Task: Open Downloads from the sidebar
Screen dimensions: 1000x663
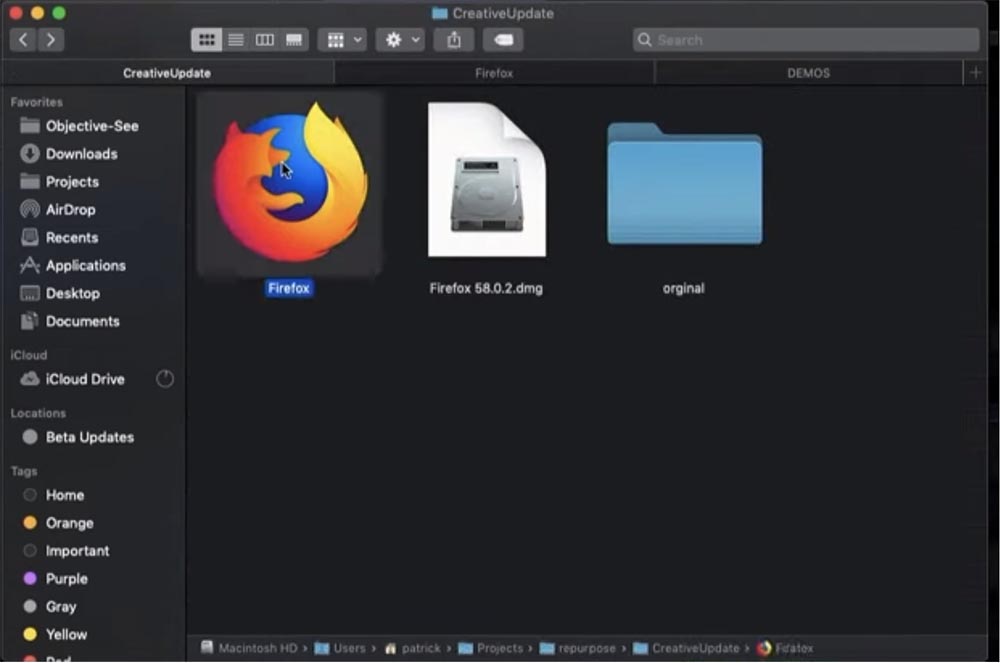Action: (x=81, y=154)
